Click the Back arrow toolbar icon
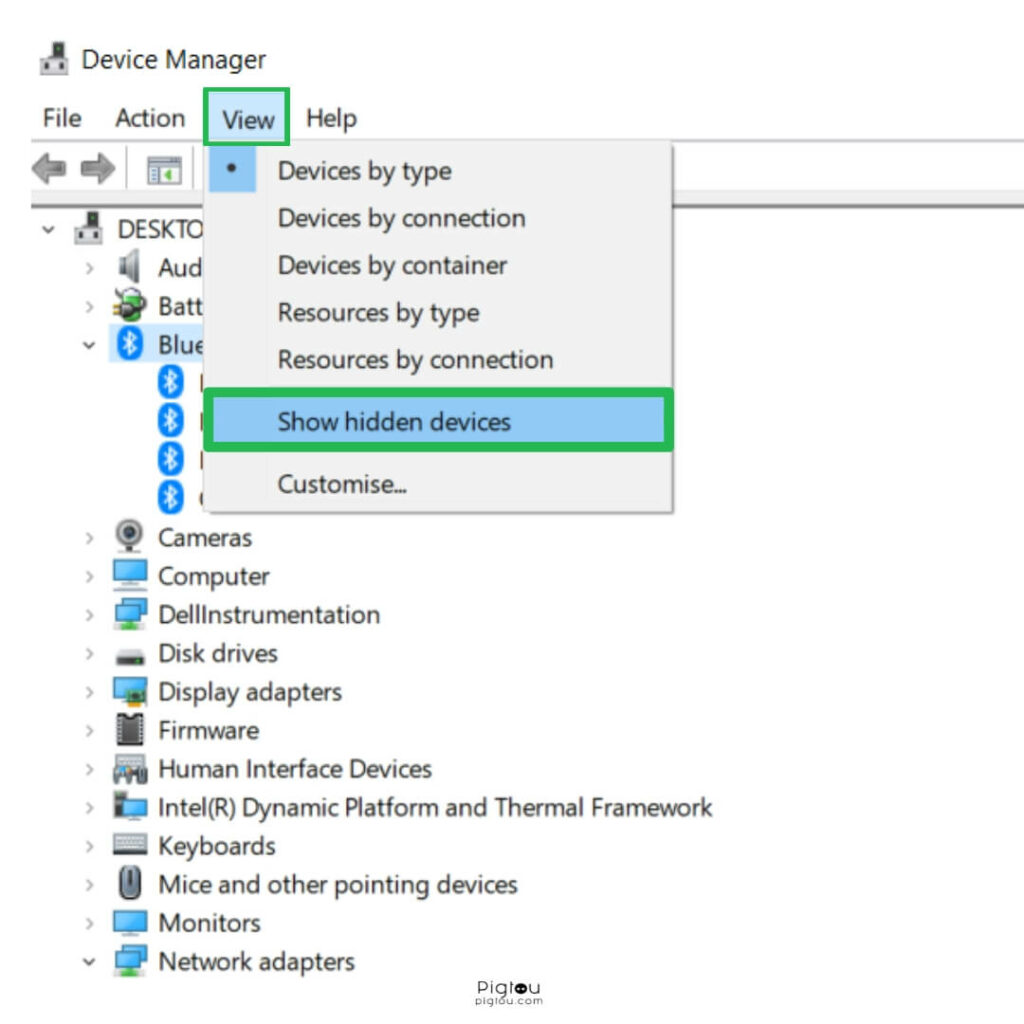This screenshot has width=1024, height=1024. pyautogui.click(x=49, y=169)
